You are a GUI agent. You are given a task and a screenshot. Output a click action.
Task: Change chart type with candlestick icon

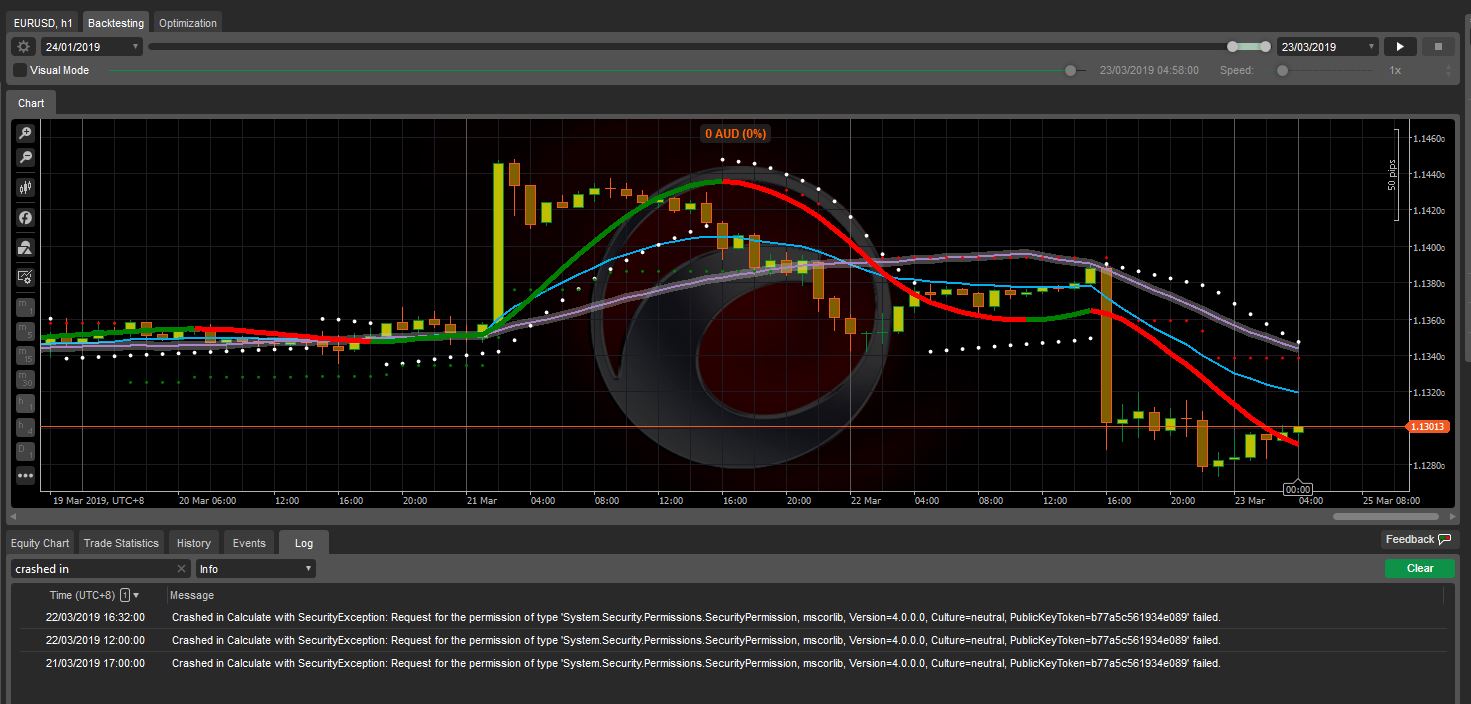coord(25,187)
